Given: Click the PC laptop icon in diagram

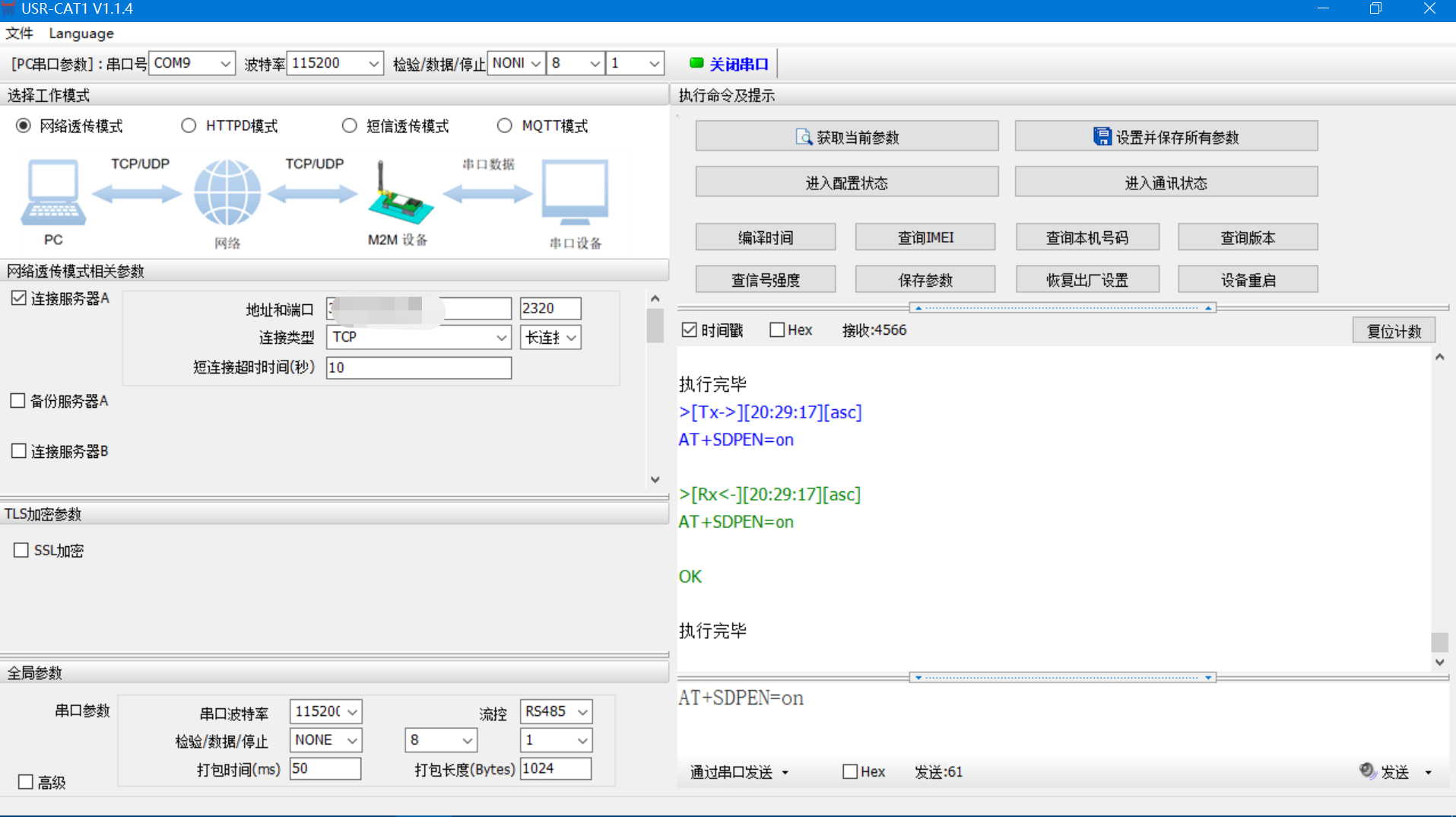Looking at the screenshot, I should point(52,192).
